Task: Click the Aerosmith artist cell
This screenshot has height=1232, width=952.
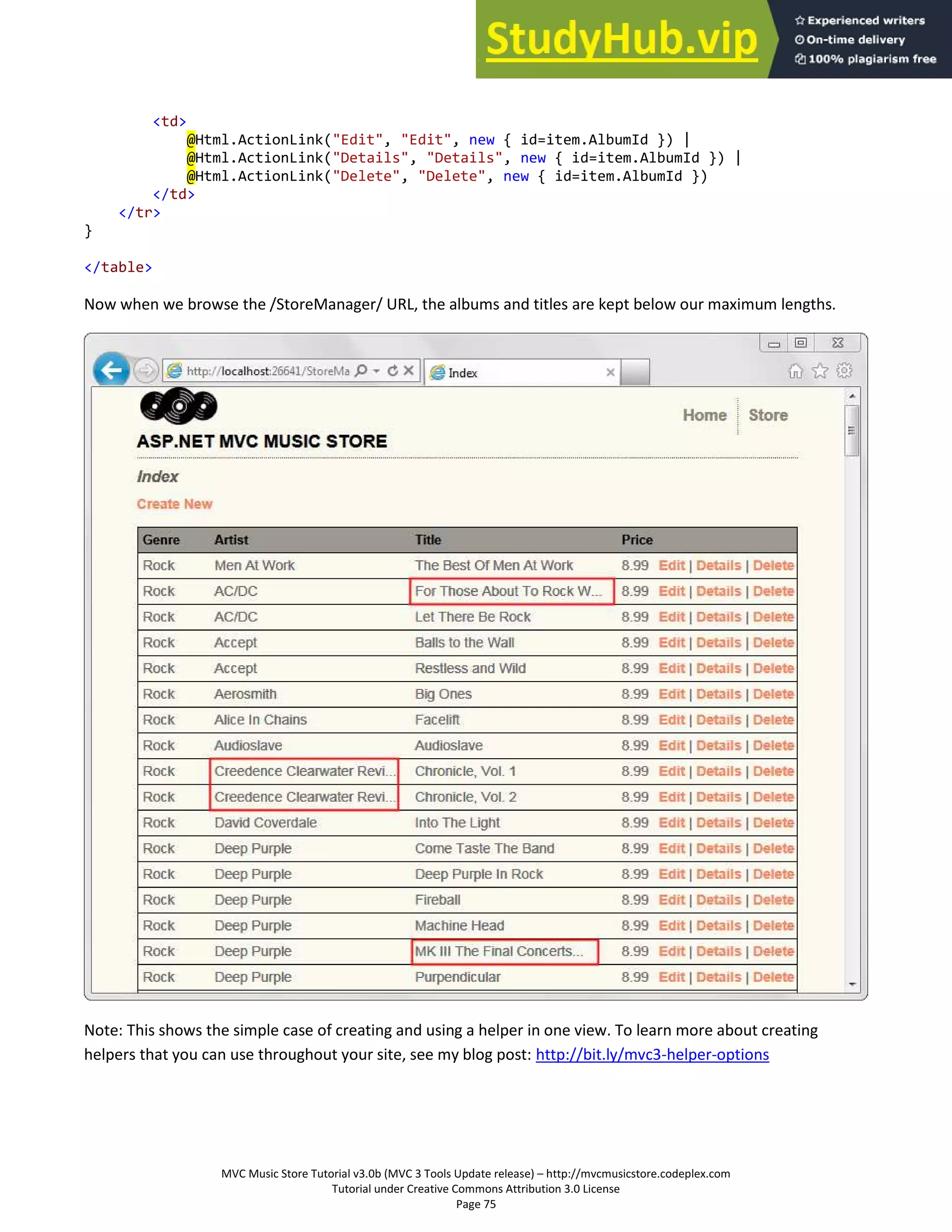Action: pyautogui.click(x=245, y=694)
